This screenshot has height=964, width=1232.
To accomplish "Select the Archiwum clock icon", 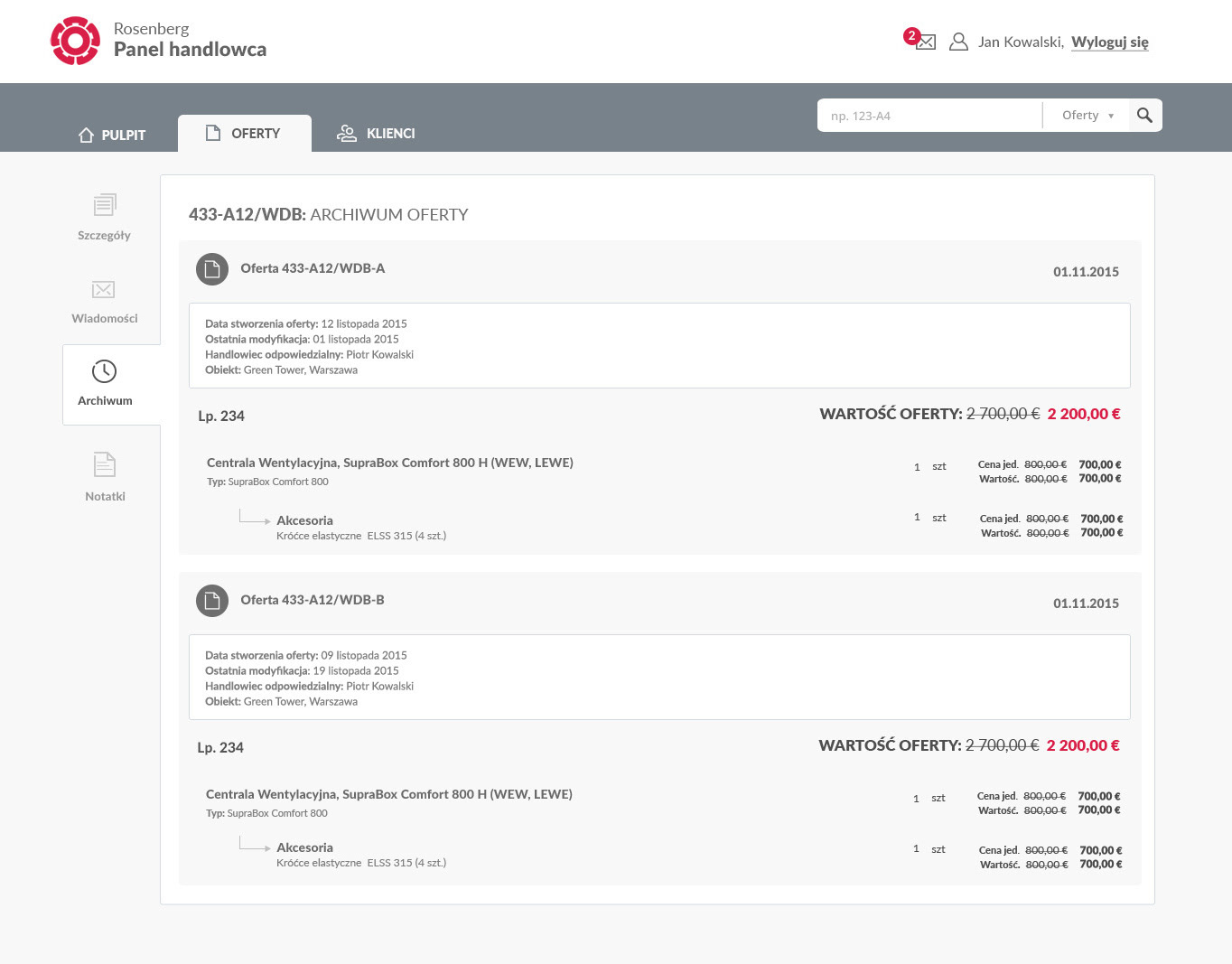I will pos(105,371).
